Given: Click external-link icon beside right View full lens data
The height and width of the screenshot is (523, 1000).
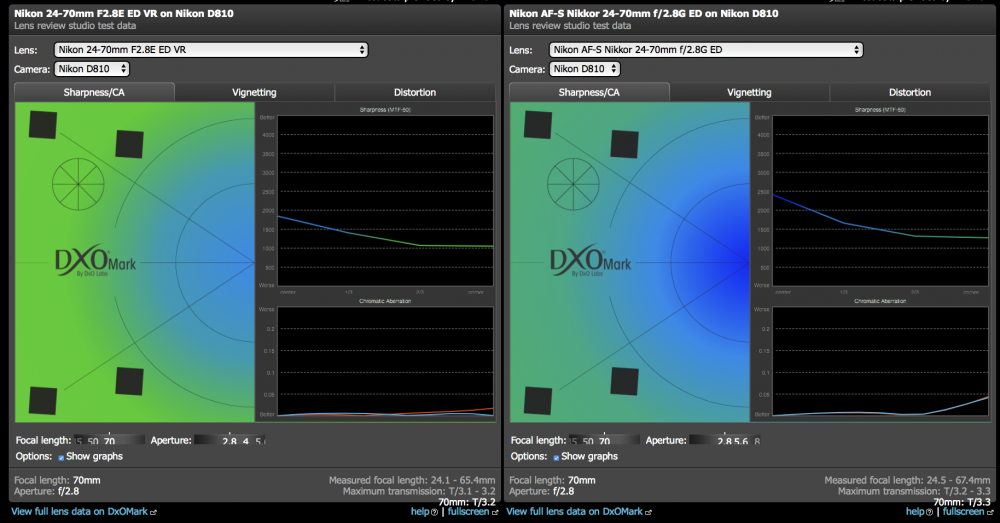Looking at the screenshot, I should (648, 512).
